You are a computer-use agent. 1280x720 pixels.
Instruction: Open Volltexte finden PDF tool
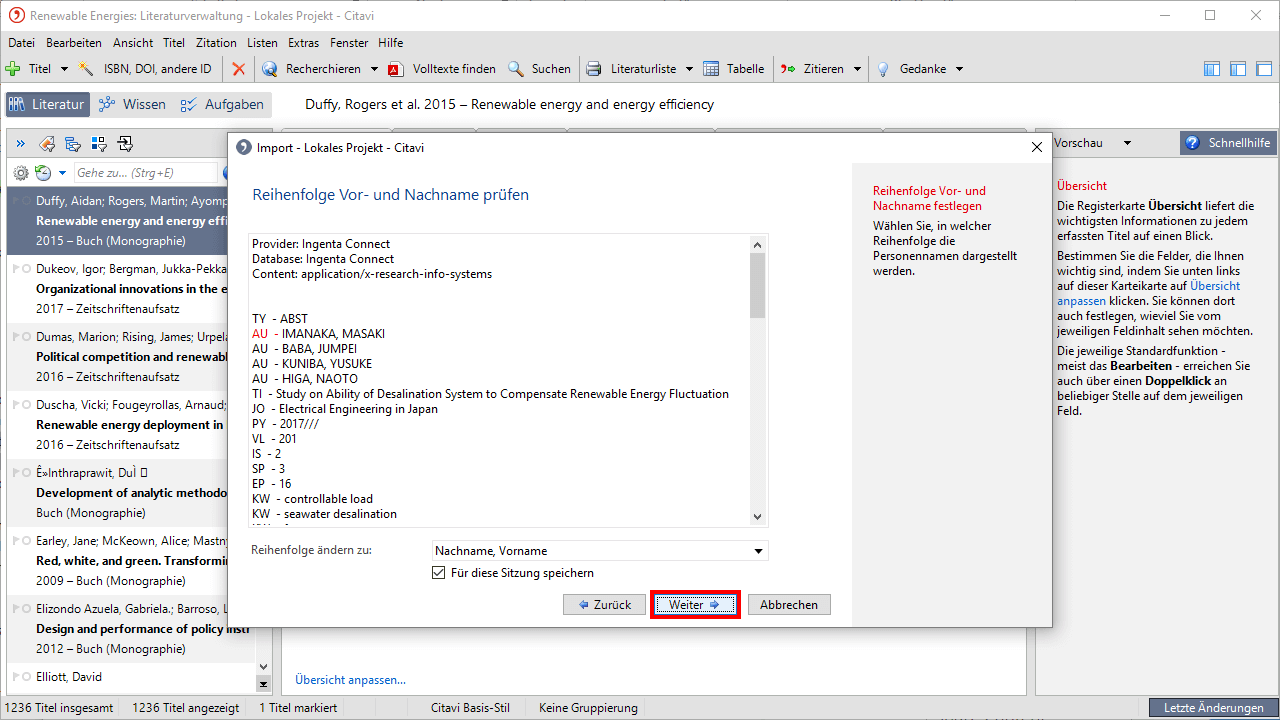[x=395, y=69]
